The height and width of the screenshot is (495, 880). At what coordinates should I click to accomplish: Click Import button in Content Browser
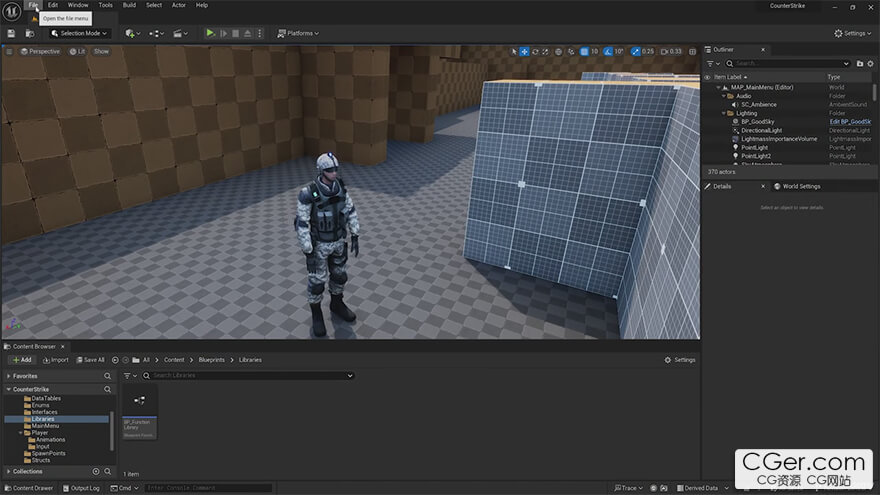tap(56, 360)
